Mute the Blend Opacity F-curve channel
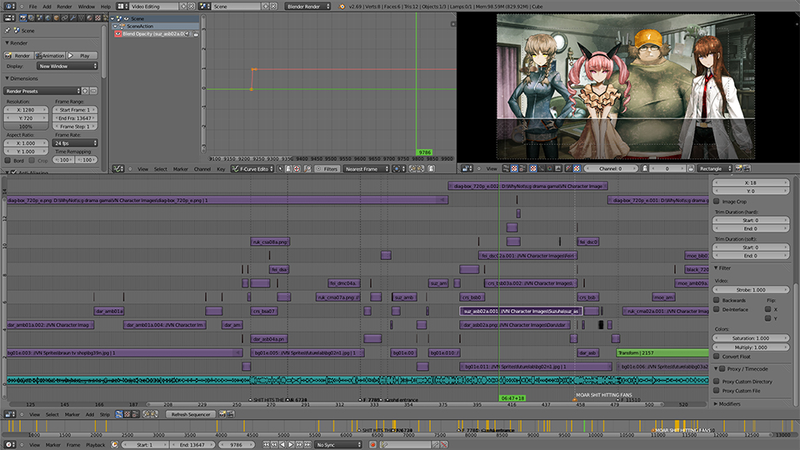Image resolution: width=800 pixels, height=450 pixels. [x=188, y=34]
